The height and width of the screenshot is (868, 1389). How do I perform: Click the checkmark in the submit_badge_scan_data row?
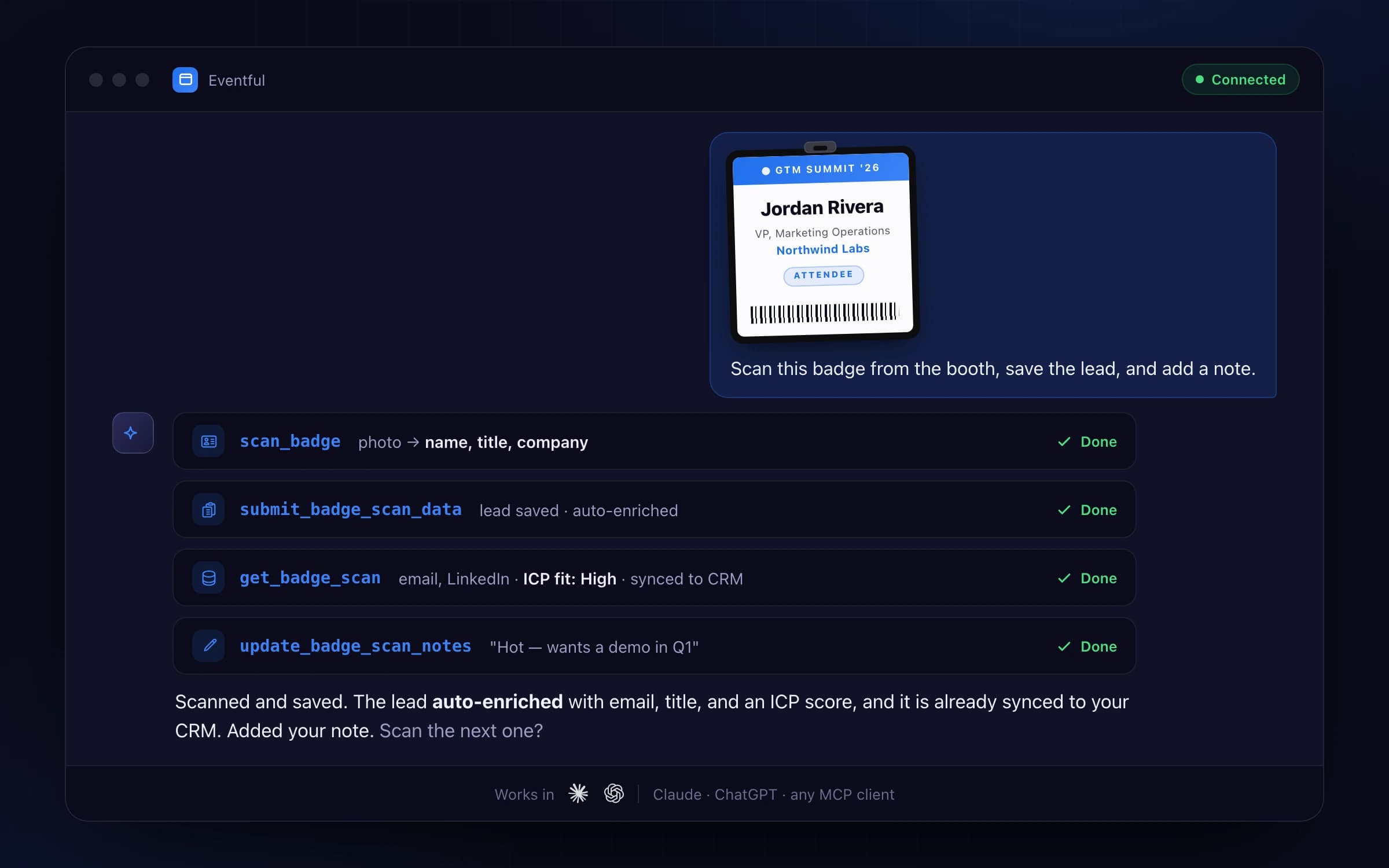tap(1064, 510)
